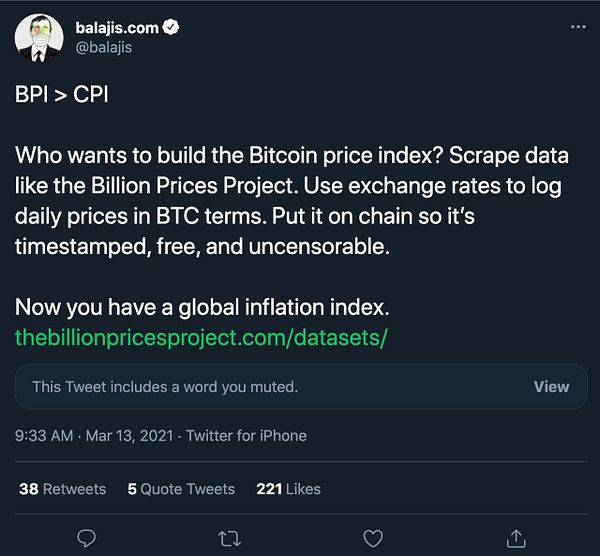600x556 pixels.
Task: Open the share icon menu for this tweet
Action: [x=516, y=537]
